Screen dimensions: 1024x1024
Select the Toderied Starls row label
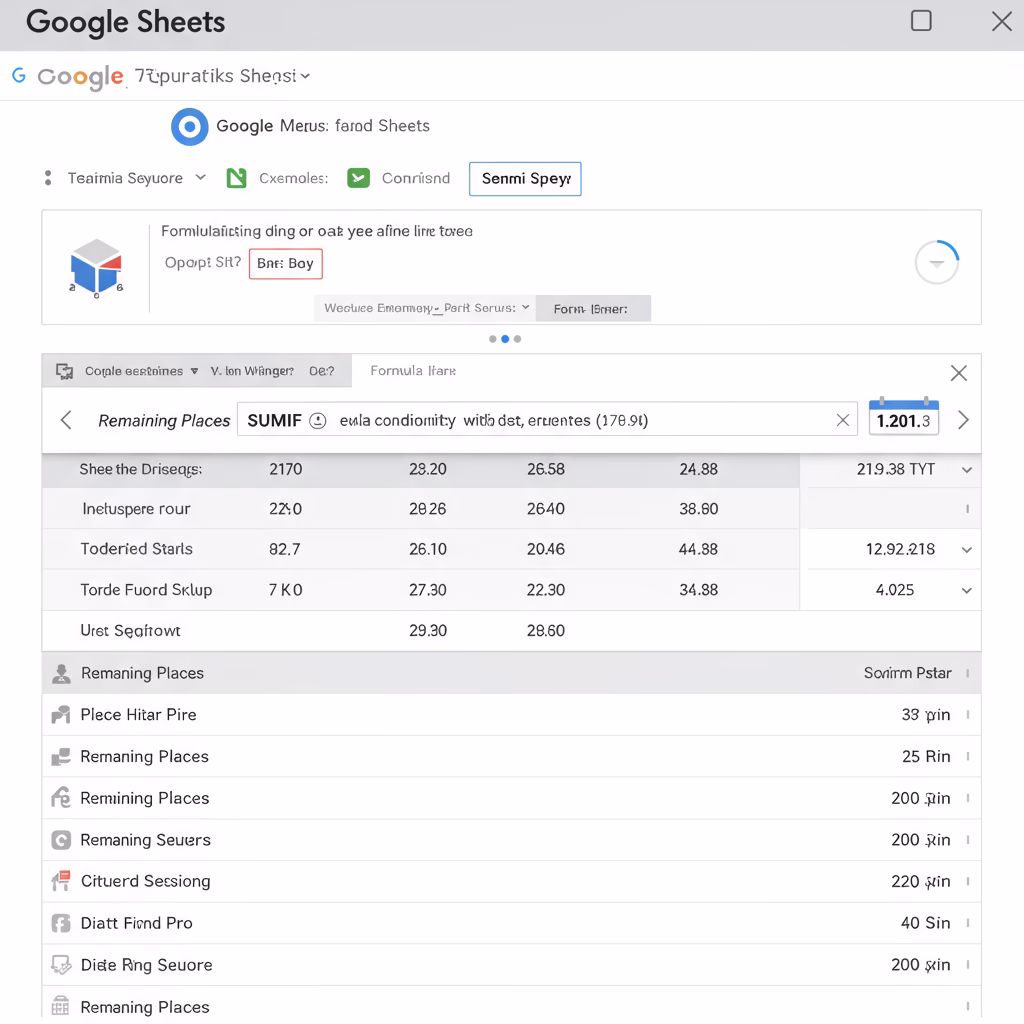(136, 549)
